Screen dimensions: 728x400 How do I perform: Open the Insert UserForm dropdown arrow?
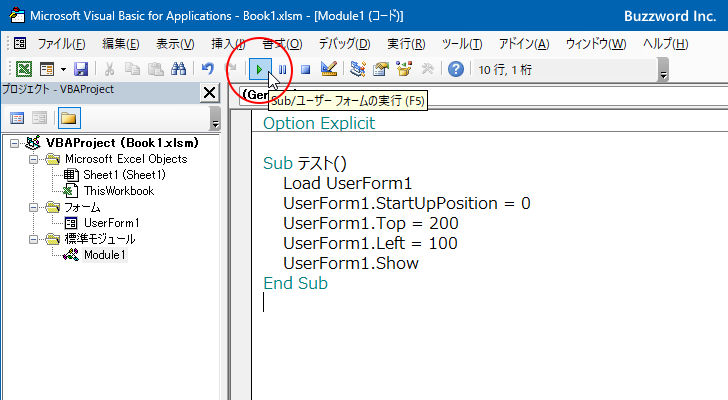tap(63, 70)
